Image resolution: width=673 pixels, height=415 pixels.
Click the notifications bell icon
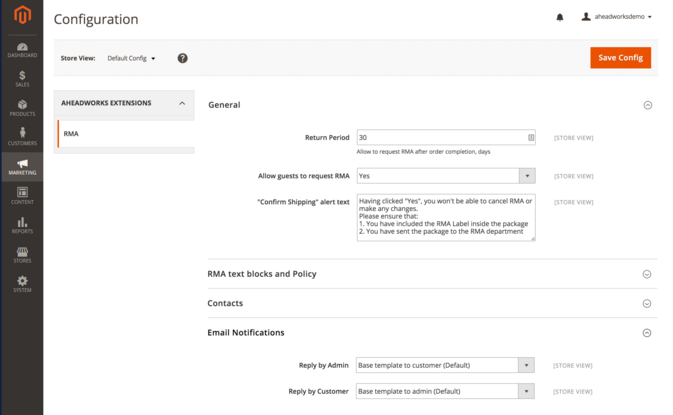click(559, 17)
